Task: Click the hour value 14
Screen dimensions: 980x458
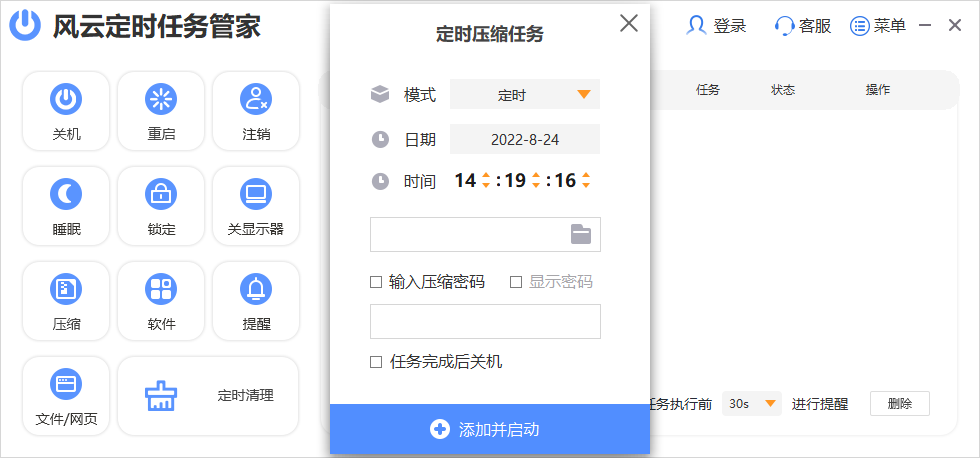Action: [x=466, y=181]
